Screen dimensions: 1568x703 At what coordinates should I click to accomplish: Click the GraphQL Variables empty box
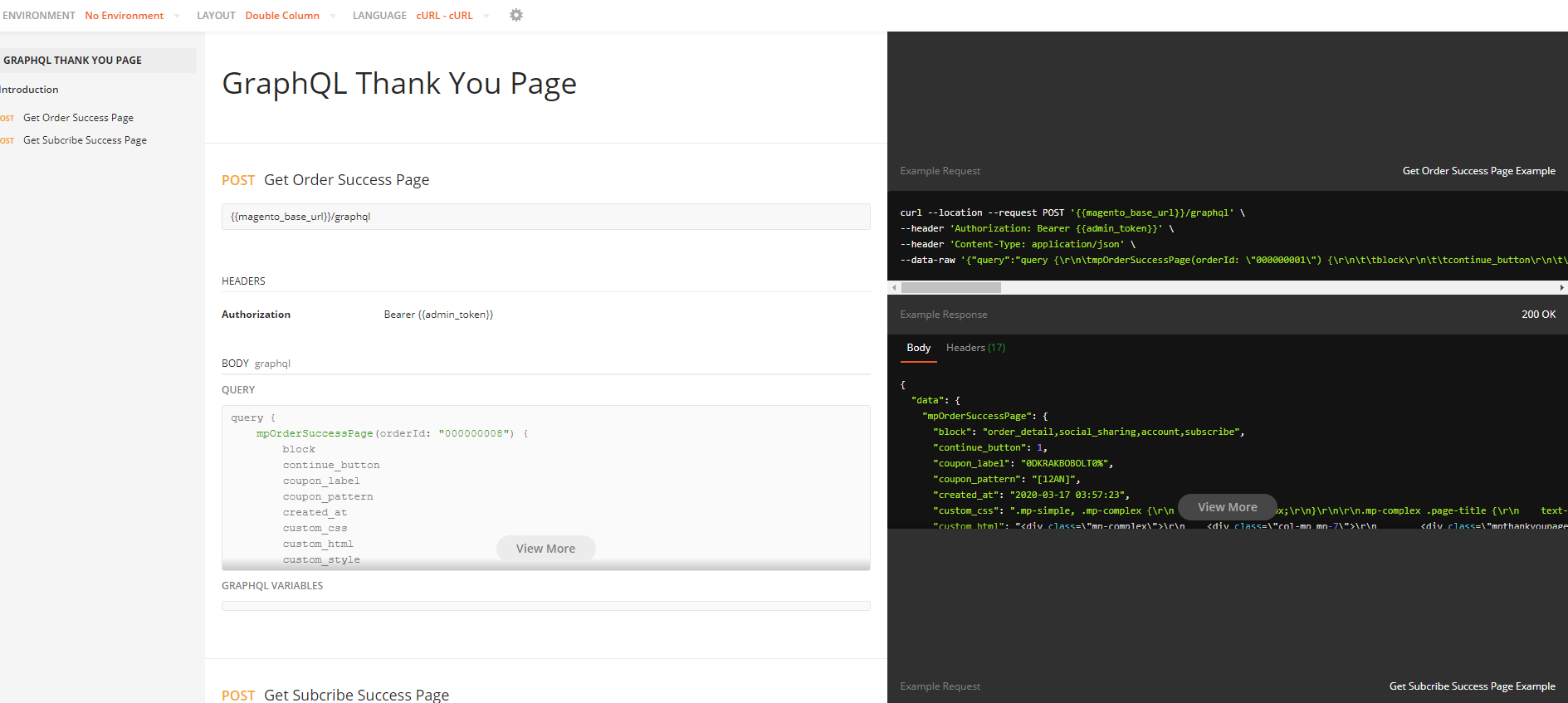[545, 606]
